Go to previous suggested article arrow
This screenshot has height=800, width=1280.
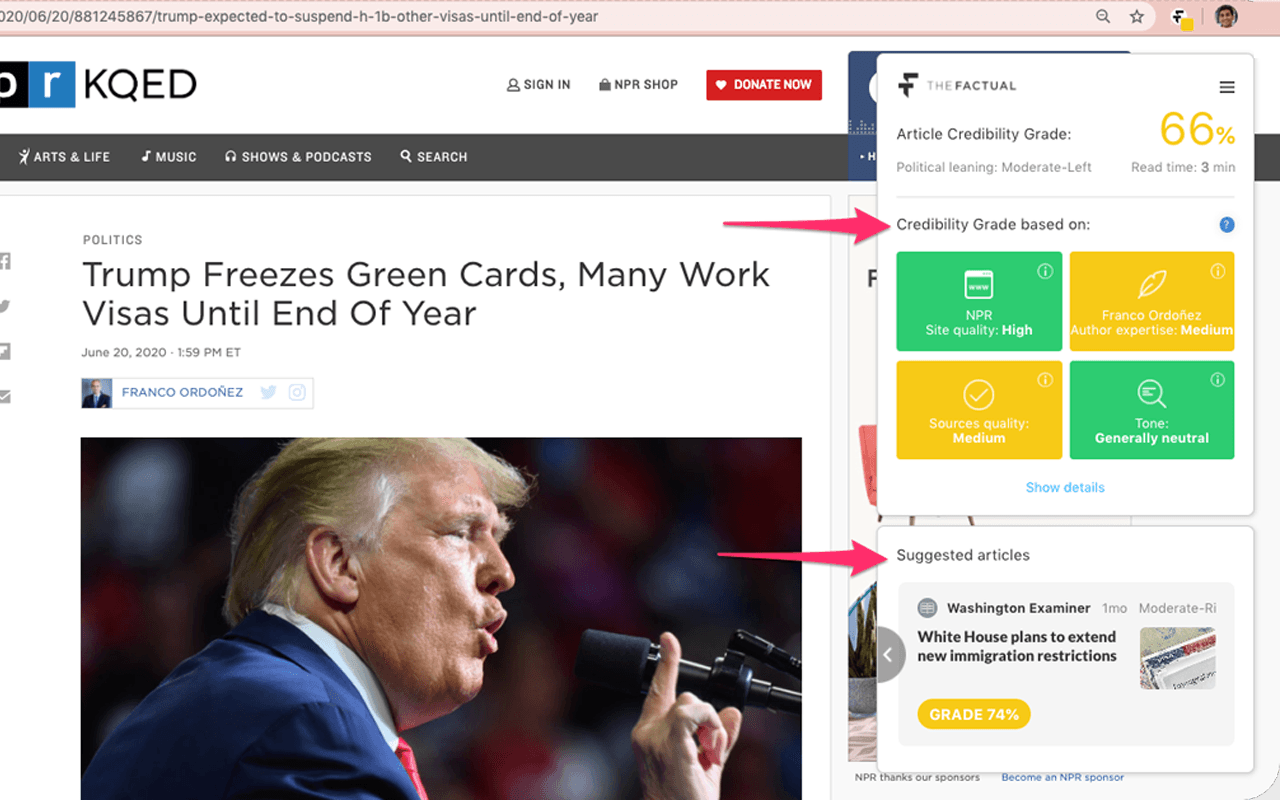(x=888, y=654)
